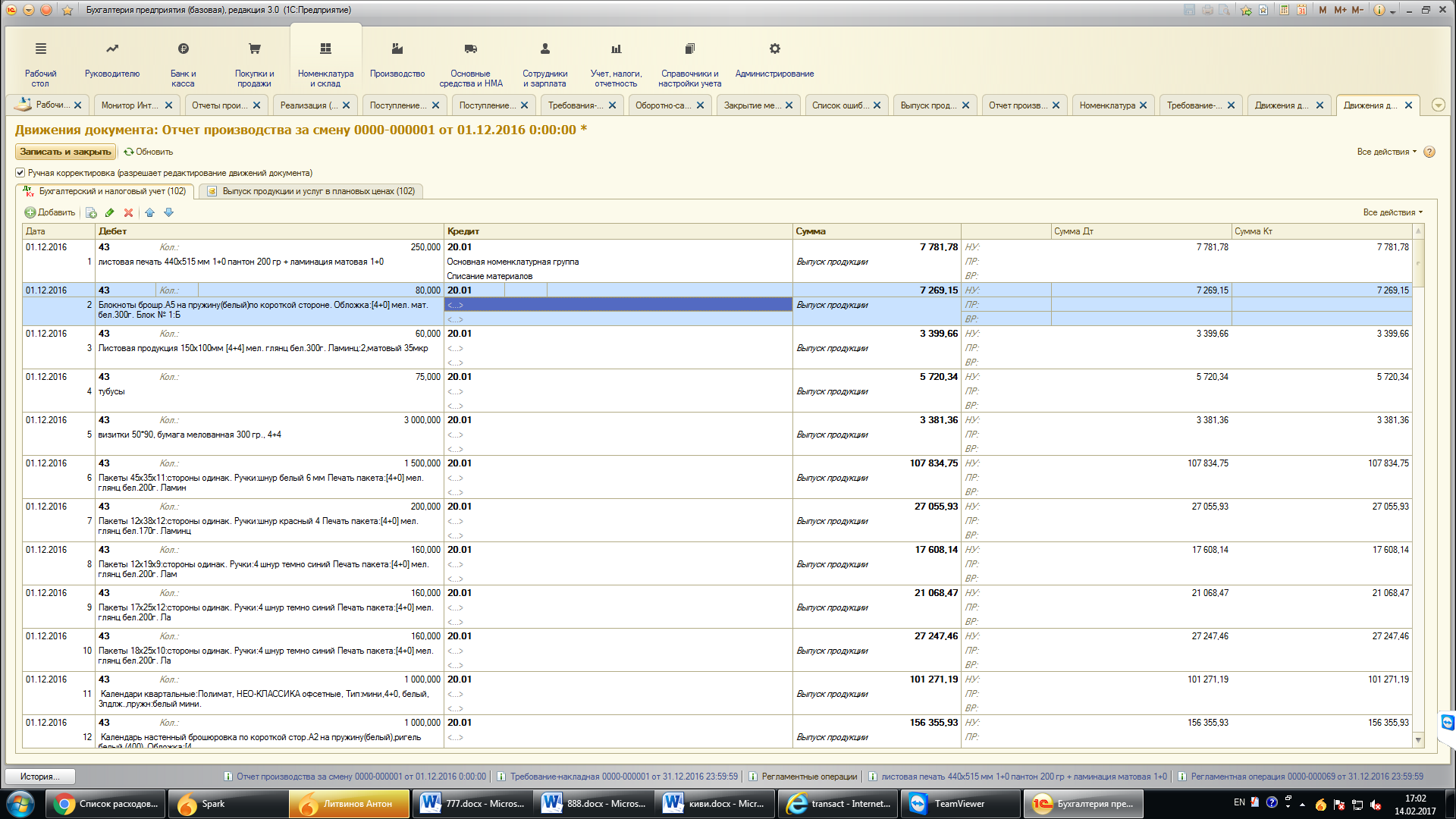Move row down with blue down arrow
1456x819 pixels.
[x=168, y=213]
